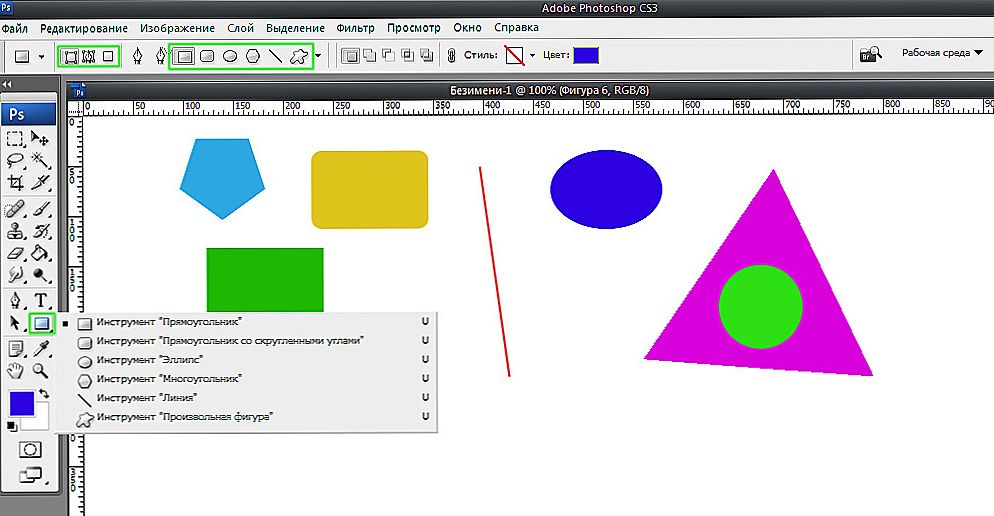Select the Zoom magnifier tool
This screenshot has height=516, width=994.
[41, 370]
